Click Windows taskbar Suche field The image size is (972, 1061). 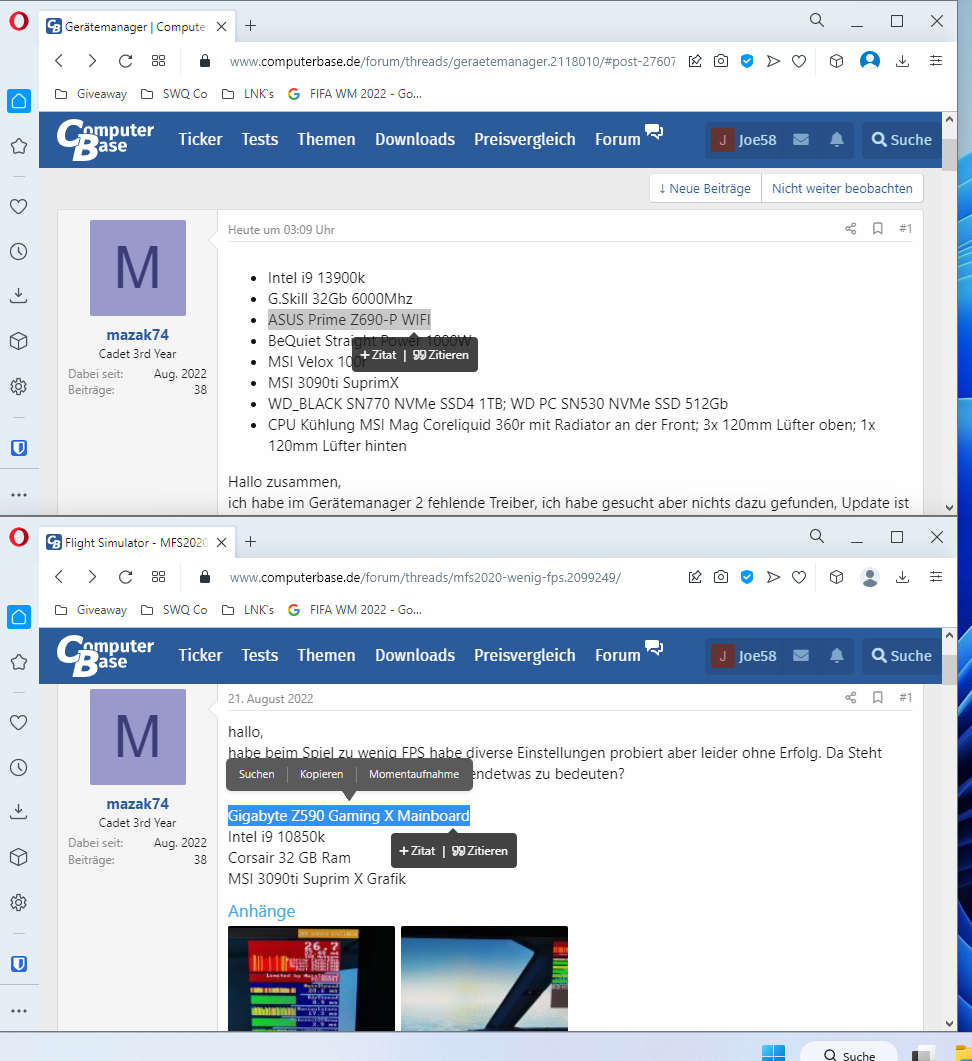[x=849, y=1054]
